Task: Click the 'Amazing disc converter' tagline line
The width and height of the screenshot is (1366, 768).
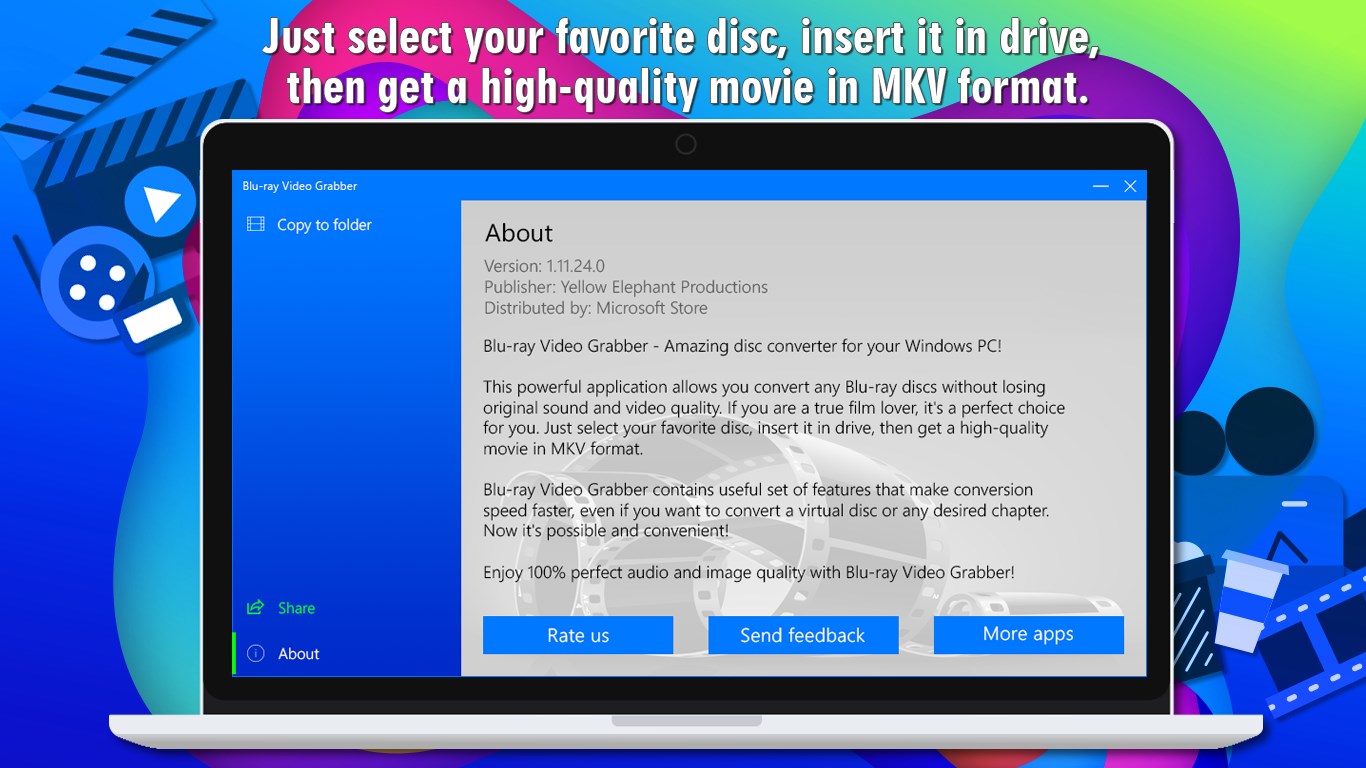Action: (742, 346)
